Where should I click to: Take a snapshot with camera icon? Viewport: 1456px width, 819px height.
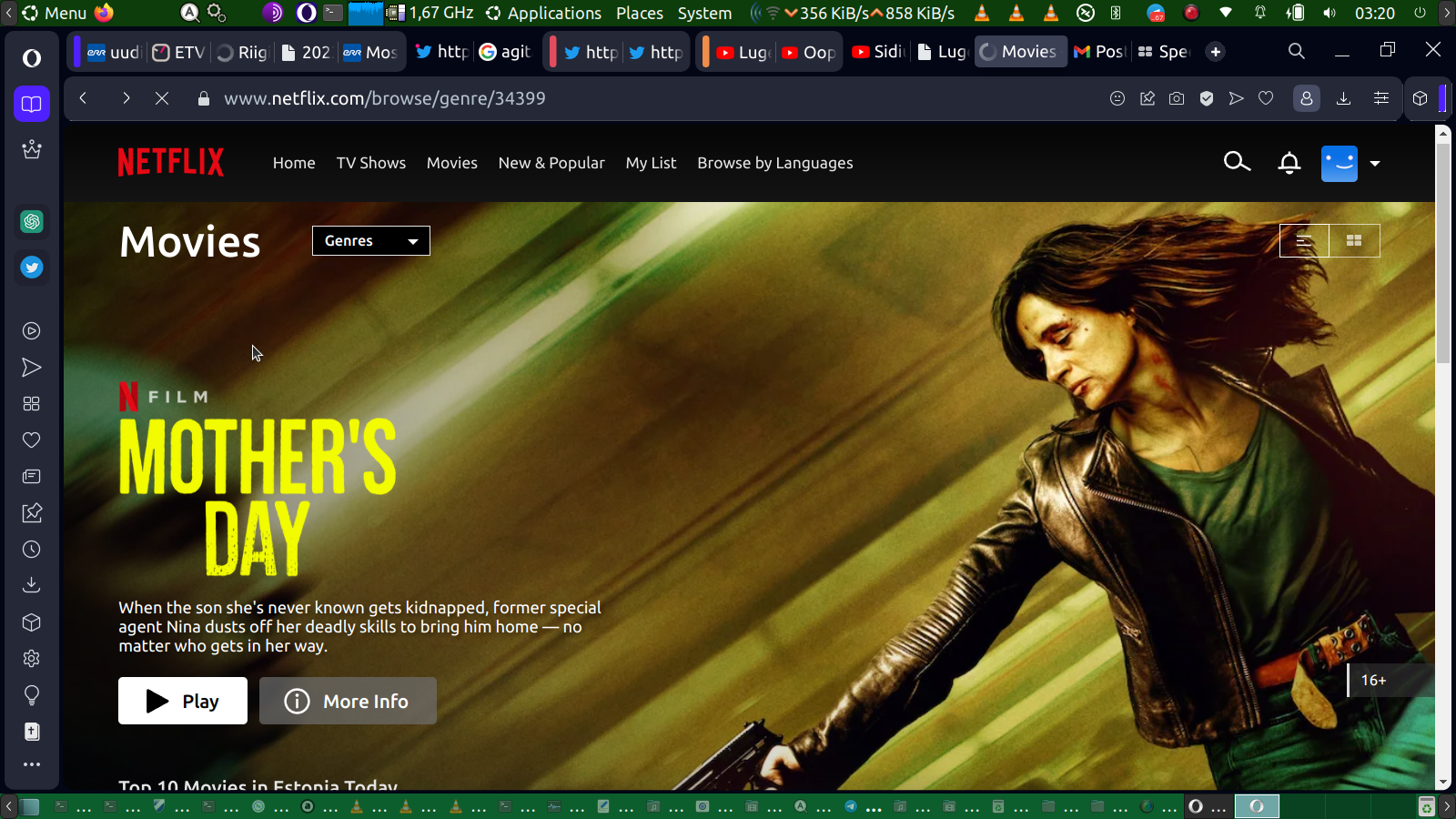pyautogui.click(x=1177, y=98)
